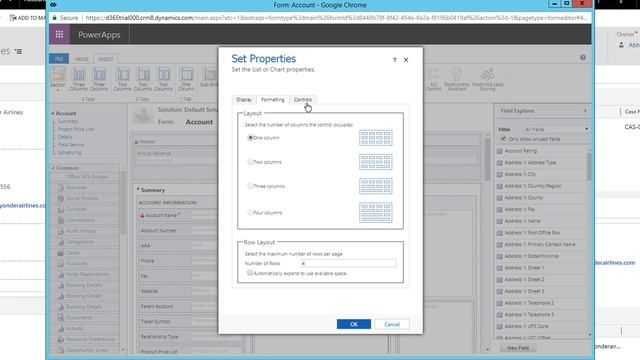Select Address 1: Post Office Box field
This screenshot has height=360, width=640.
[532, 233]
